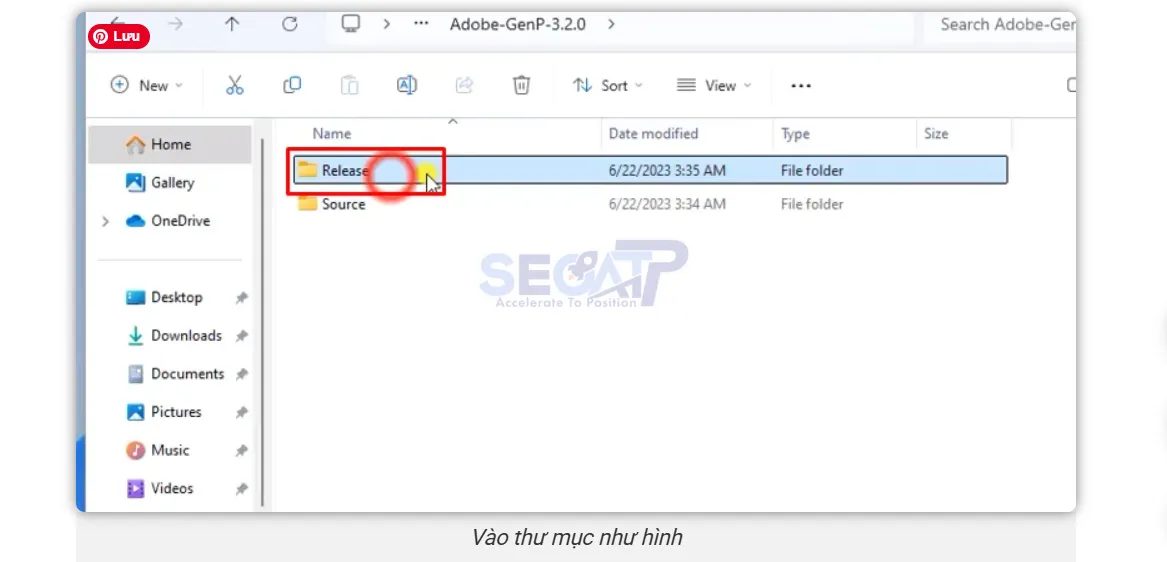Sort by the Date modified column header
Screen dimensions: 1167x562
click(653, 134)
